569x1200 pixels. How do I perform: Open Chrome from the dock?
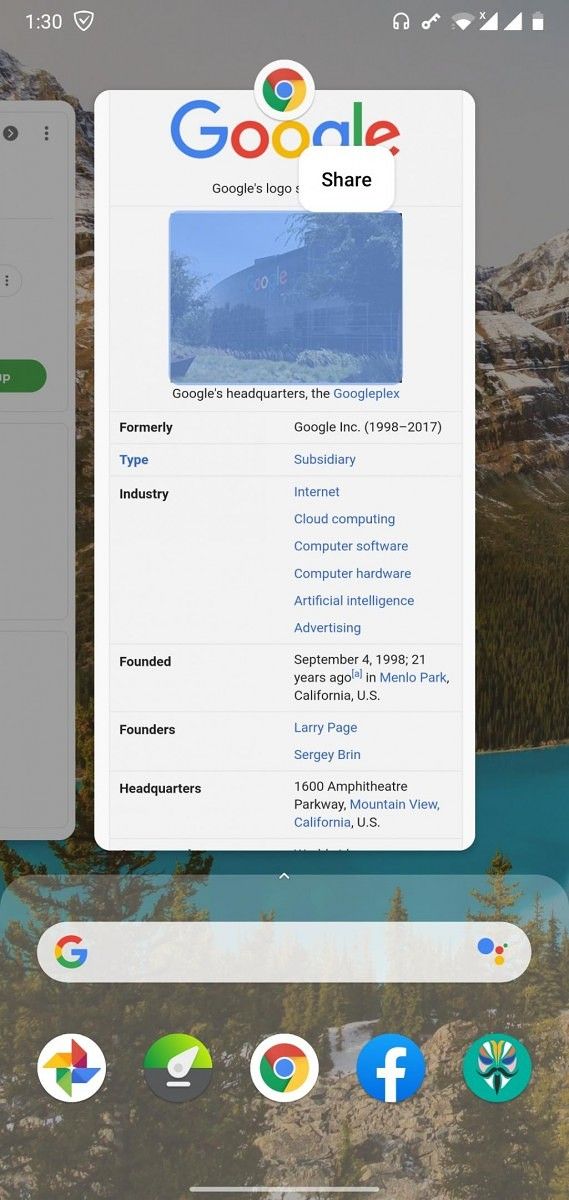284,1068
